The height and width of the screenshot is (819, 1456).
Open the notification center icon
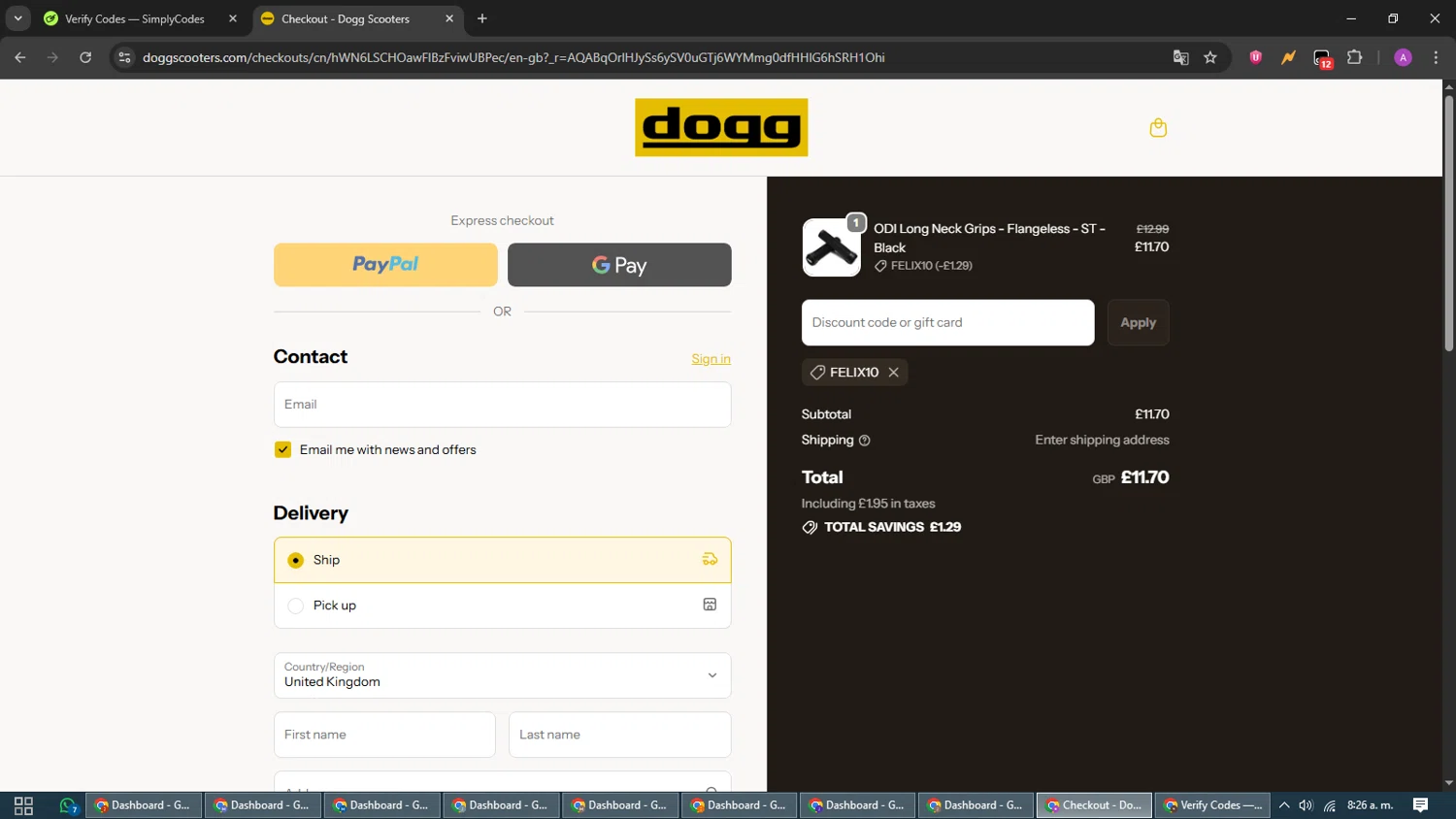[1420, 805]
